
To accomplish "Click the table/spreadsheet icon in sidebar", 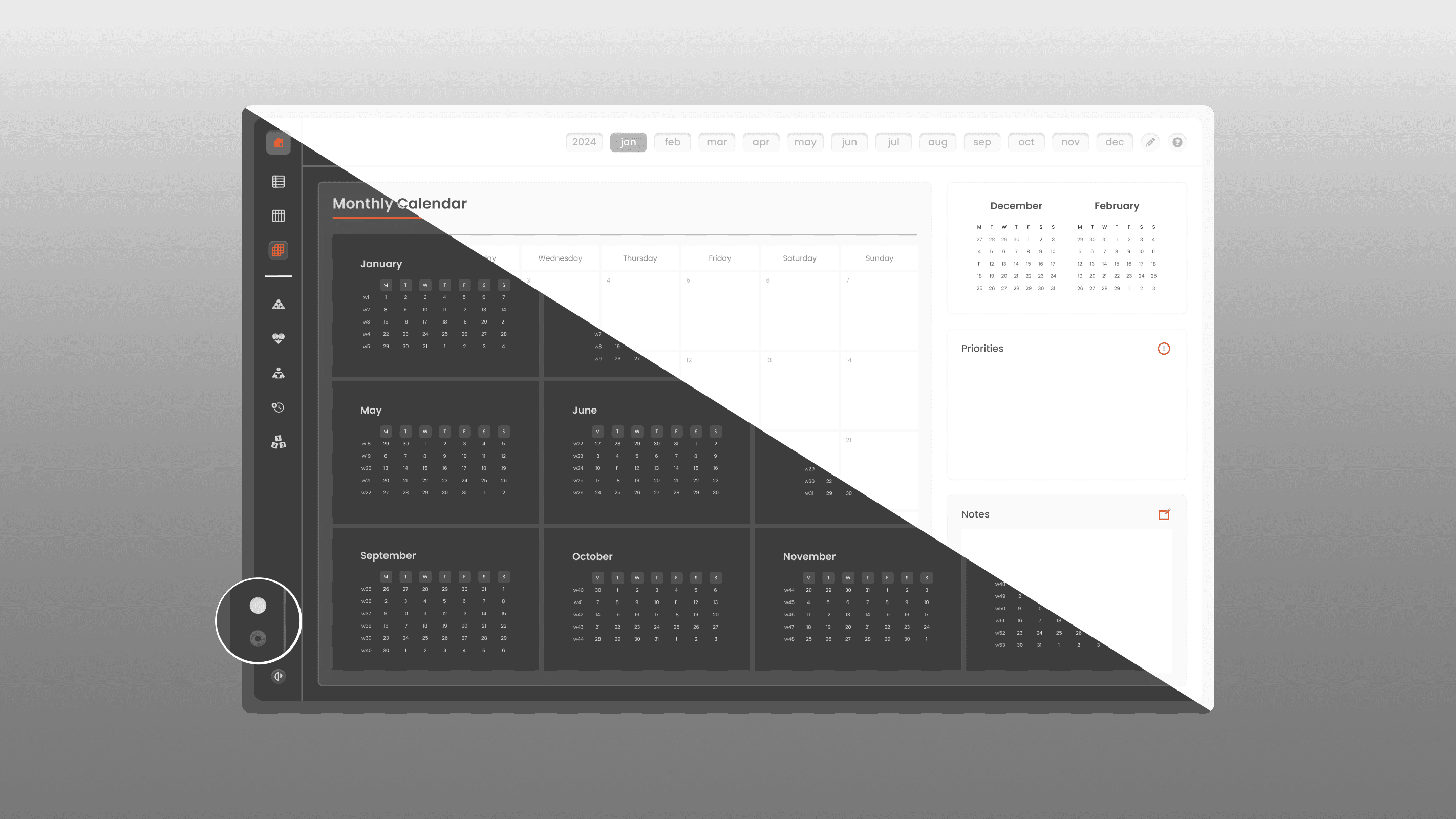I will 278,181.
